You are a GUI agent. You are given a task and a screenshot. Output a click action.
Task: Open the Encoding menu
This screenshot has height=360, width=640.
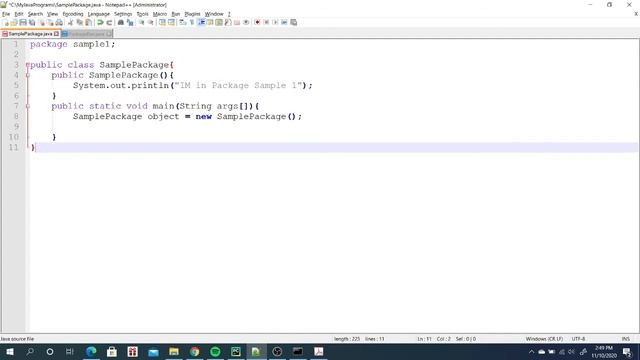pyautogui.click(x=73, y=14)
